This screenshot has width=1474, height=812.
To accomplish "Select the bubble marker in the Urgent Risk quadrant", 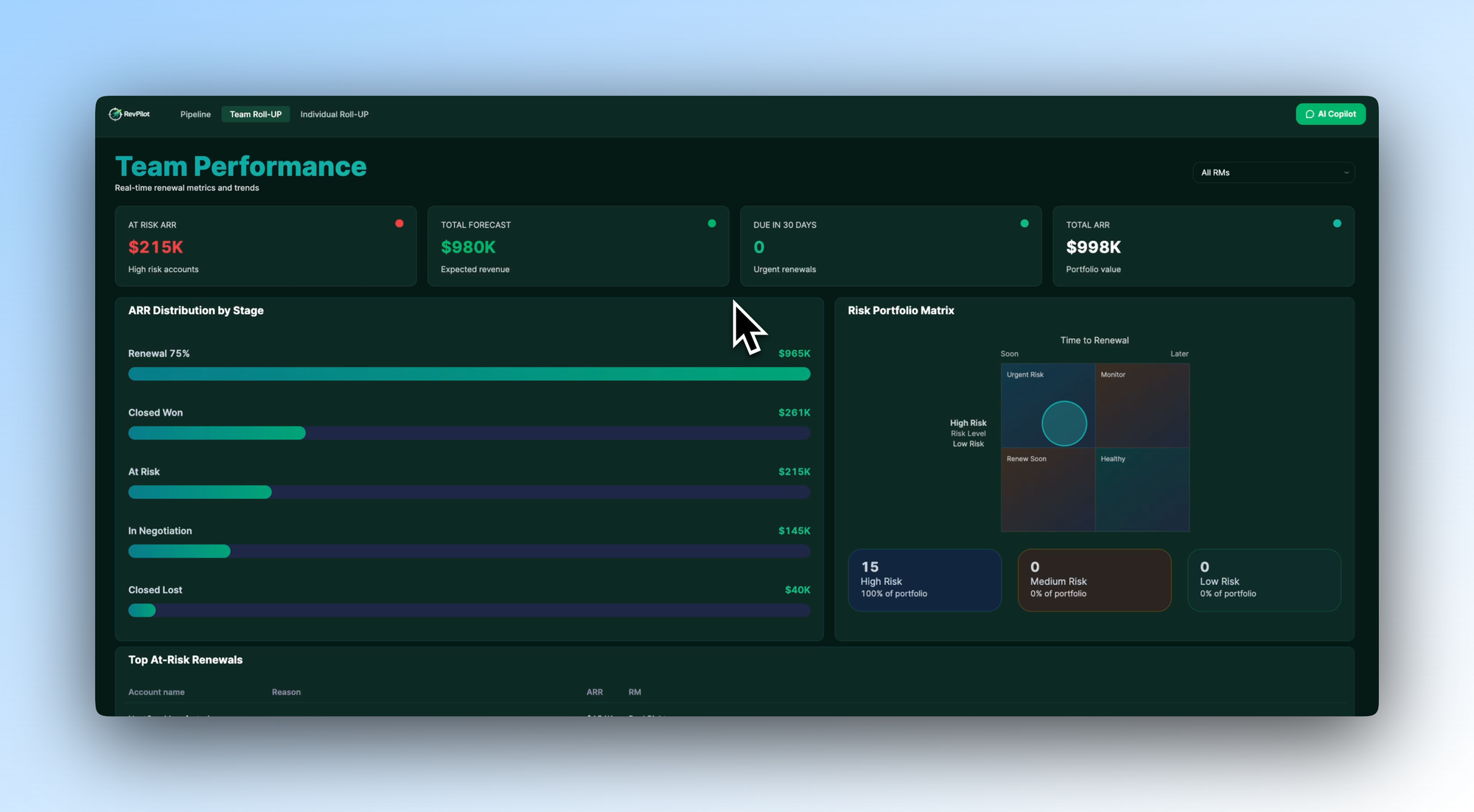I will click(1063, 423).
